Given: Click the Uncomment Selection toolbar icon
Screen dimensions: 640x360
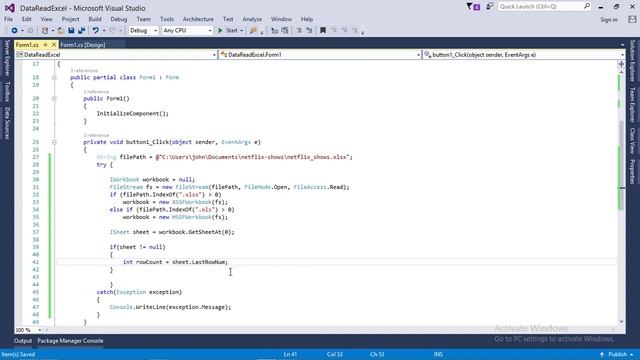Looking at the screenshot, I should pos(285,31).
